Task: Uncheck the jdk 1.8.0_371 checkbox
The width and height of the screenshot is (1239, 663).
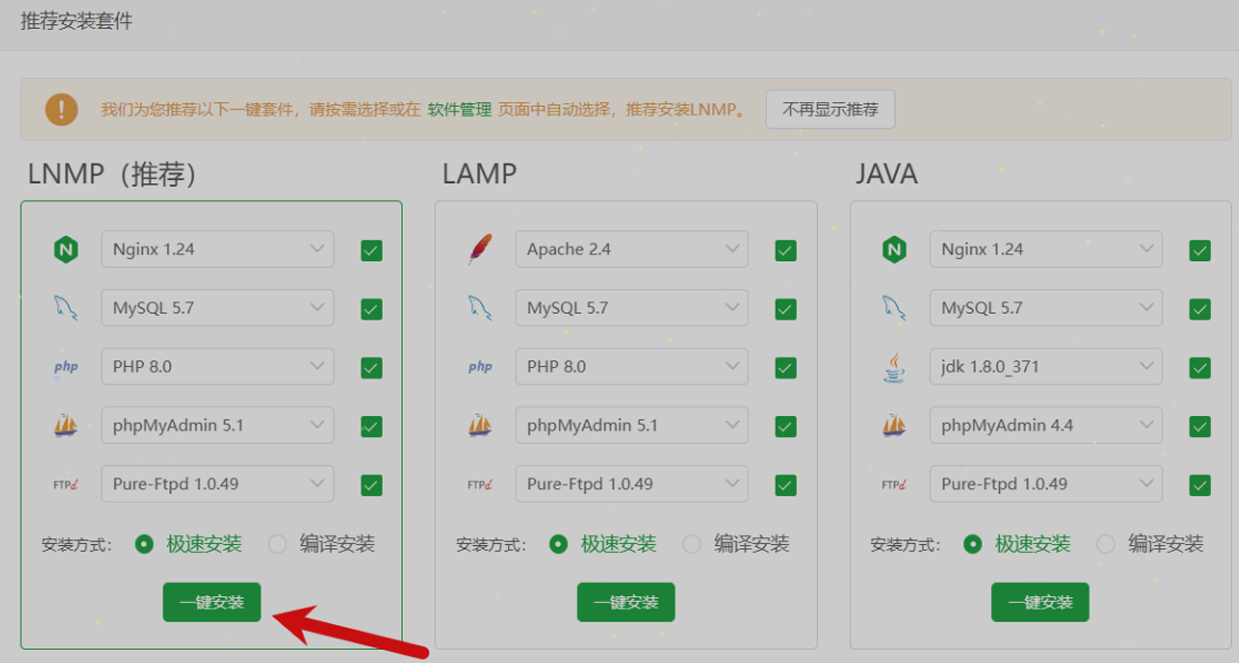Action: 1199,367
